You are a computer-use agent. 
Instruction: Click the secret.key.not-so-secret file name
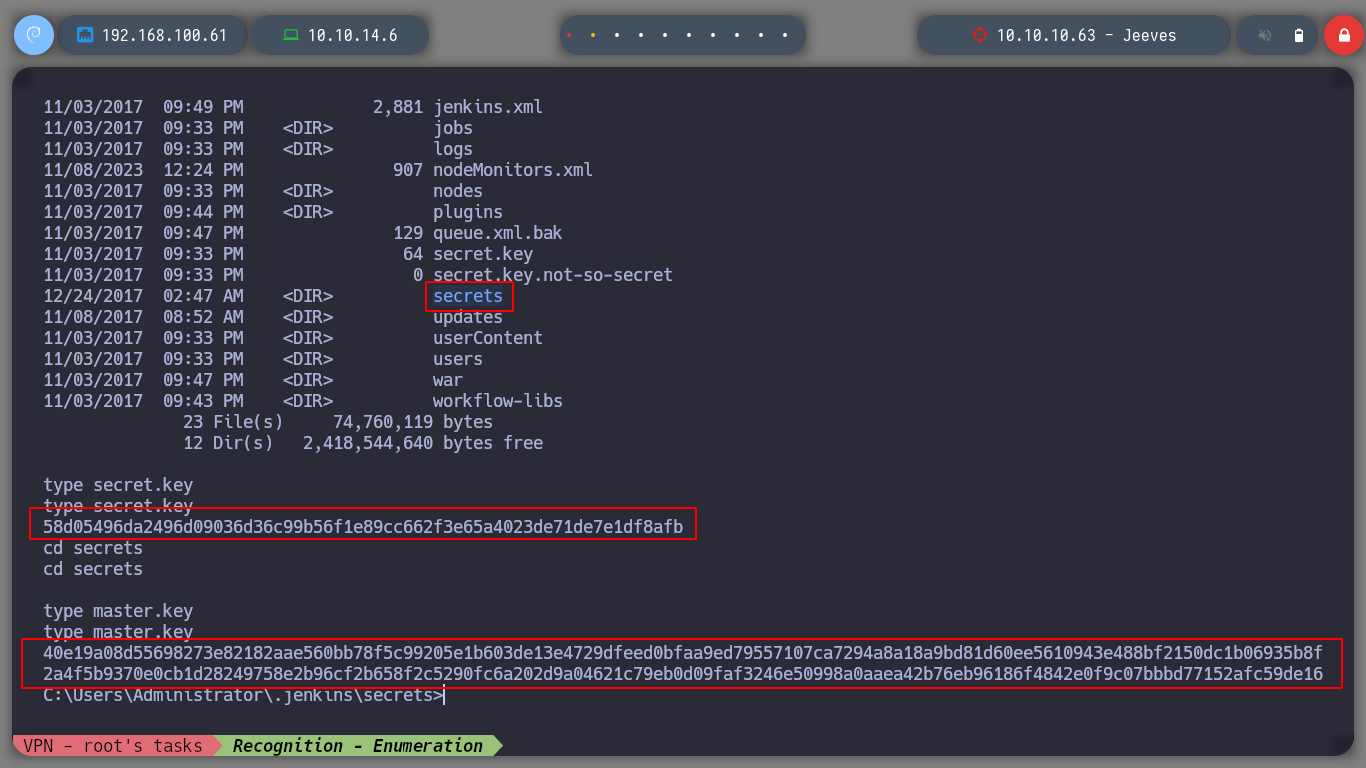(553, 275)
